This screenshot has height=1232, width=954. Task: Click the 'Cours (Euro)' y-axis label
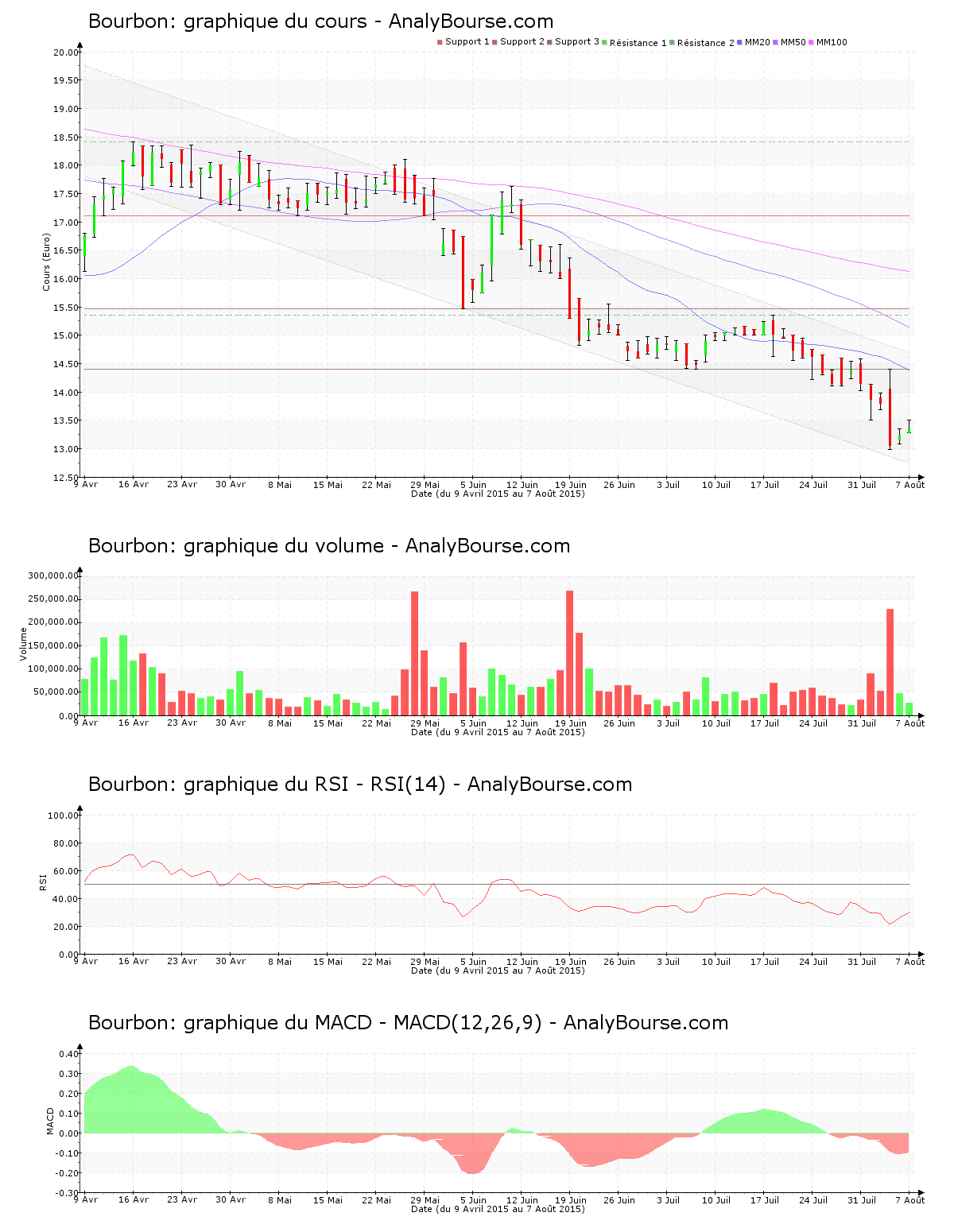pyautogui.click(x=47, y=262)
